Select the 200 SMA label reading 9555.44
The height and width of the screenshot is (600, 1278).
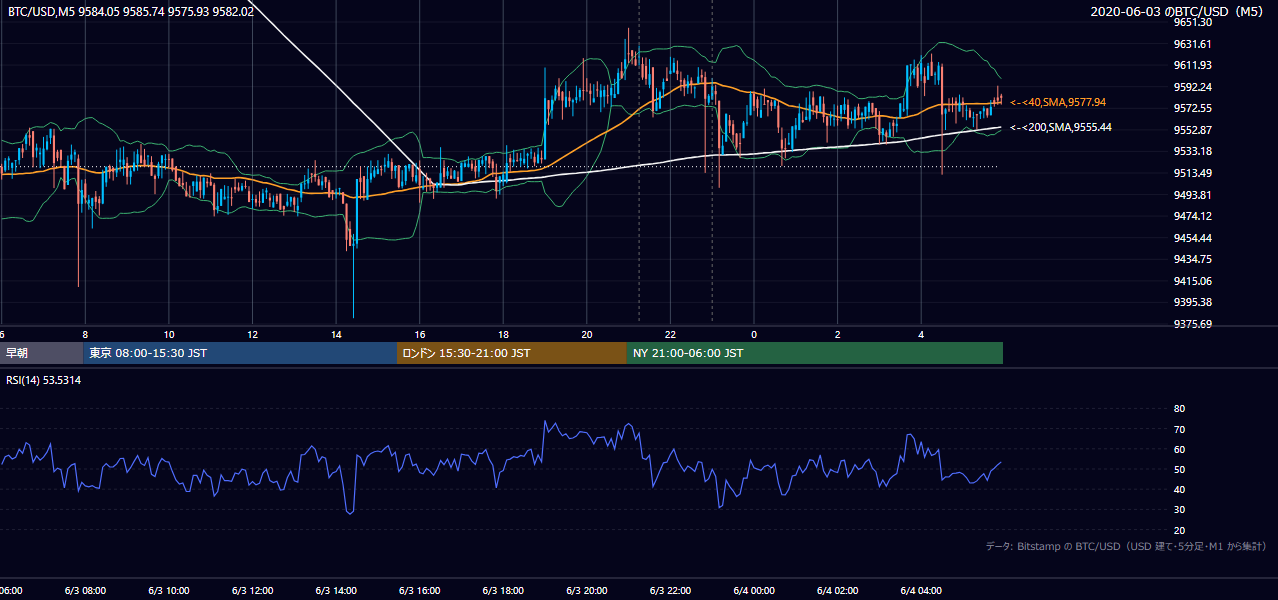tap(1061, 127)
